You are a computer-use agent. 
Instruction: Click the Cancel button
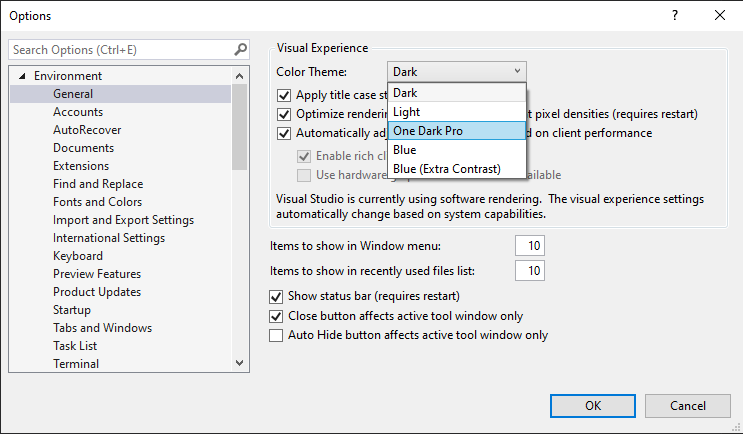[688, 406]
